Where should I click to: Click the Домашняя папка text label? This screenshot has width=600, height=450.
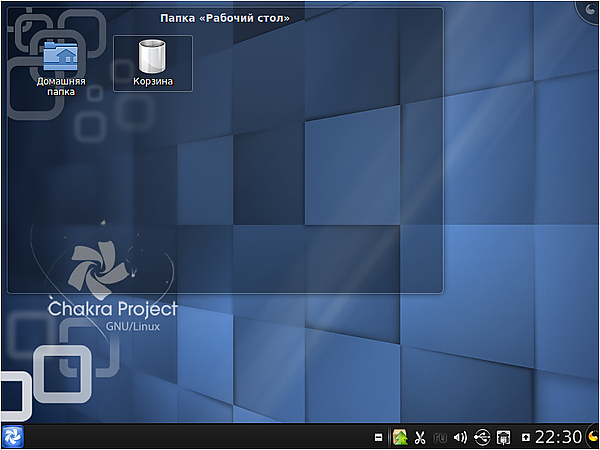click(x=60, y=87)
